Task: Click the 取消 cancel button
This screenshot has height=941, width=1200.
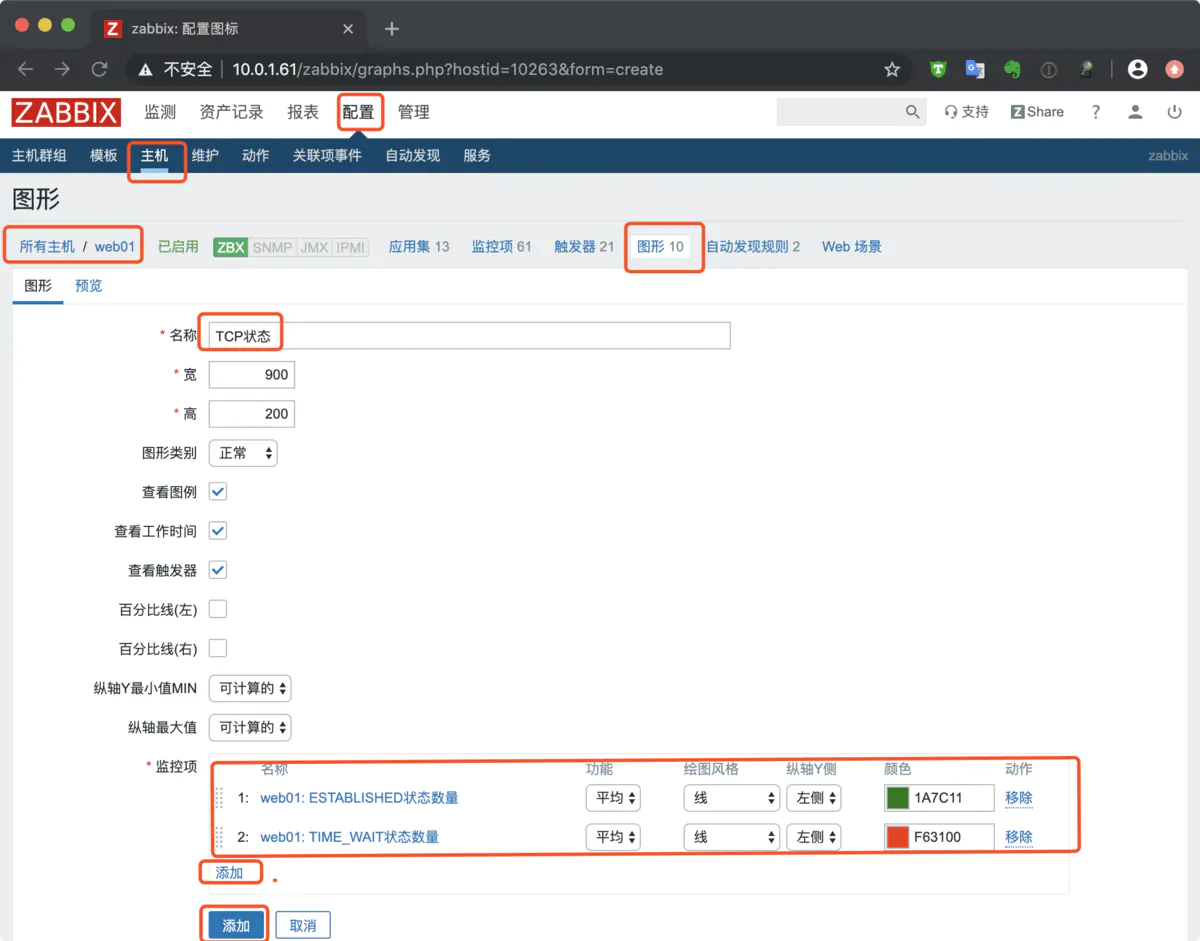Action: pyautogui.click(x=302, y=924)
